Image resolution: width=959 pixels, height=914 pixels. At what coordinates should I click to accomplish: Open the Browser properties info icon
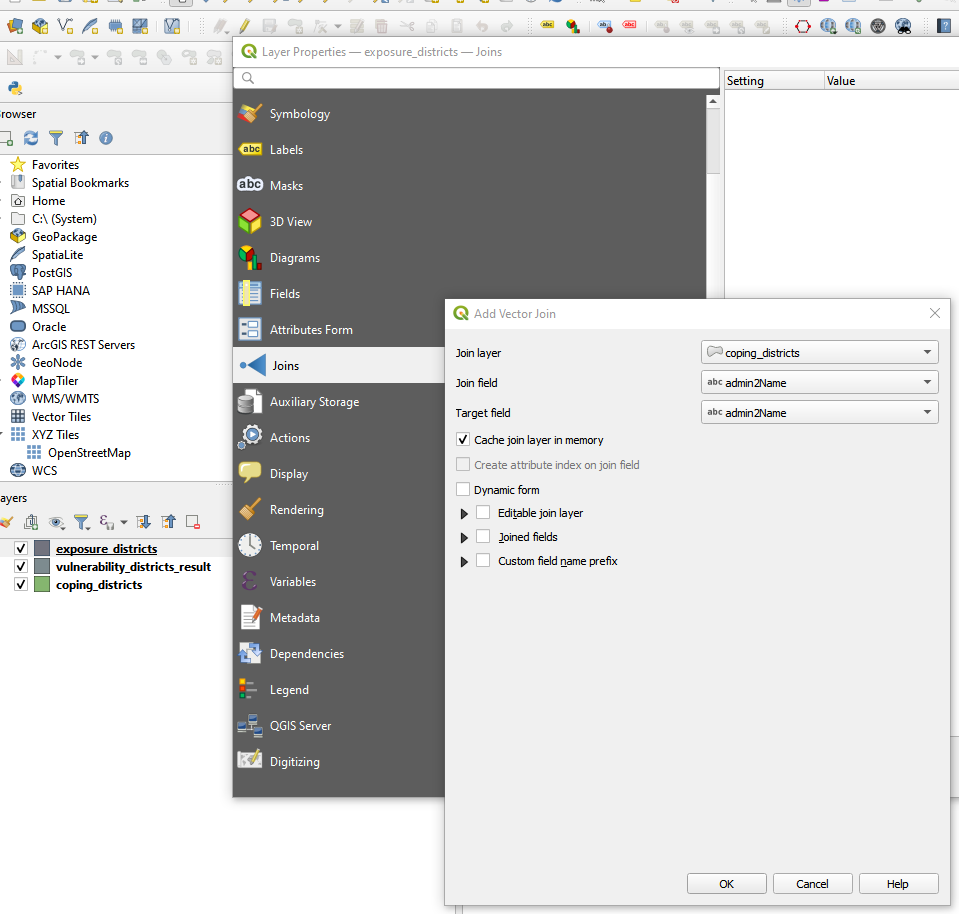[x=106, y=138]
